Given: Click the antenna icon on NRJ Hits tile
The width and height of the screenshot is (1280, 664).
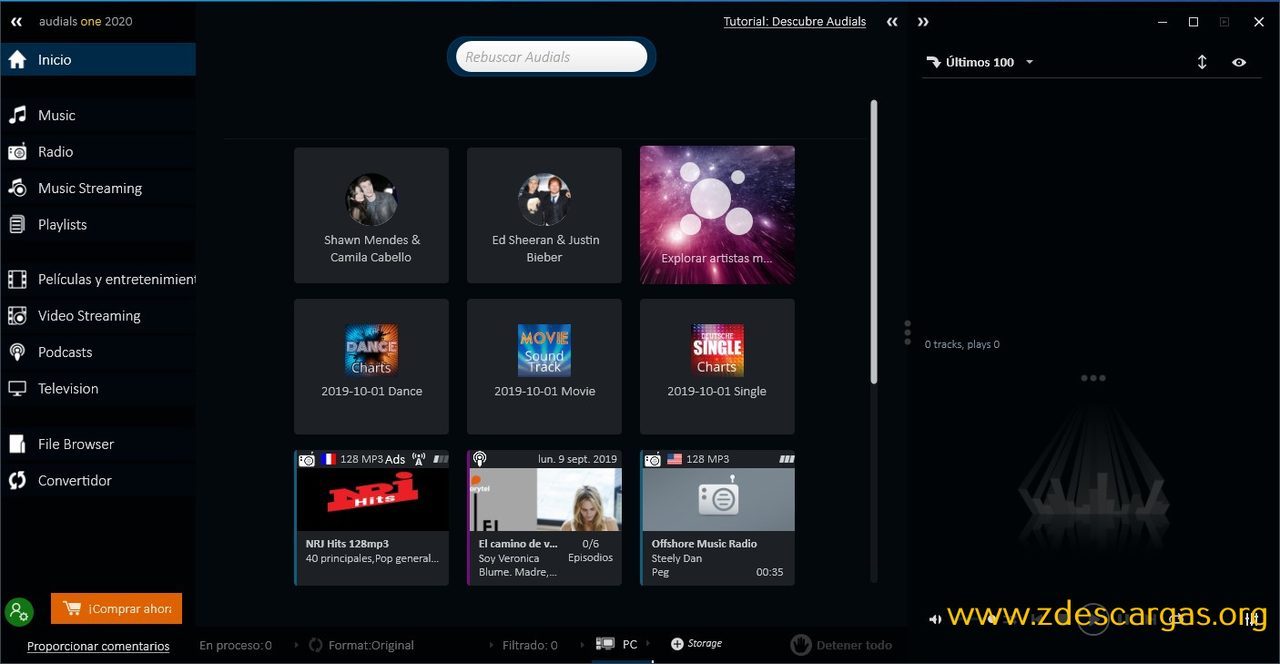Looking at the screenshot, I should [x=418, y=459].
